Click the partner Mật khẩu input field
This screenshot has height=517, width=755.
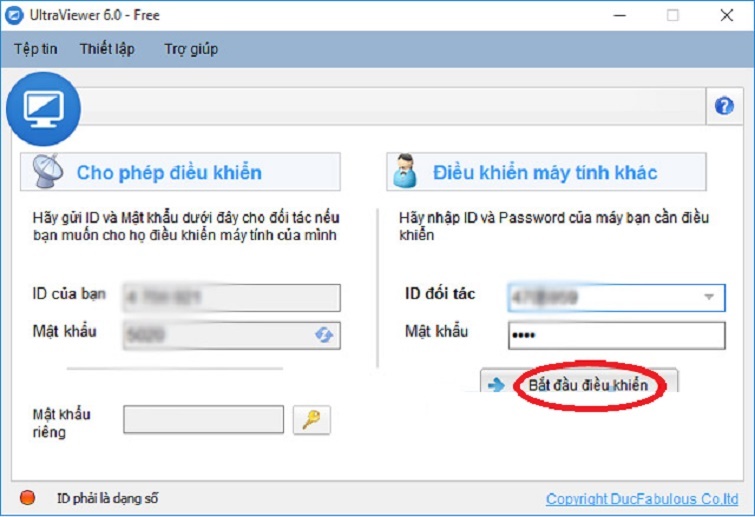(x=615, y=335)
